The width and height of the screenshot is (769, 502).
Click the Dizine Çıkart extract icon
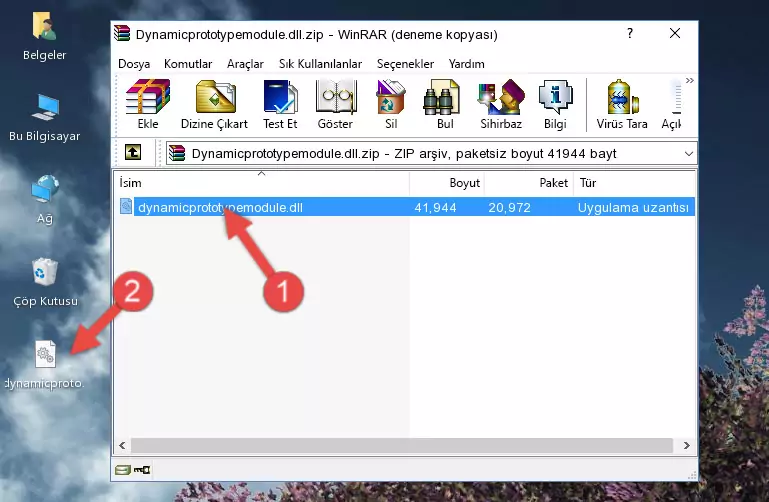click(214, 104)
